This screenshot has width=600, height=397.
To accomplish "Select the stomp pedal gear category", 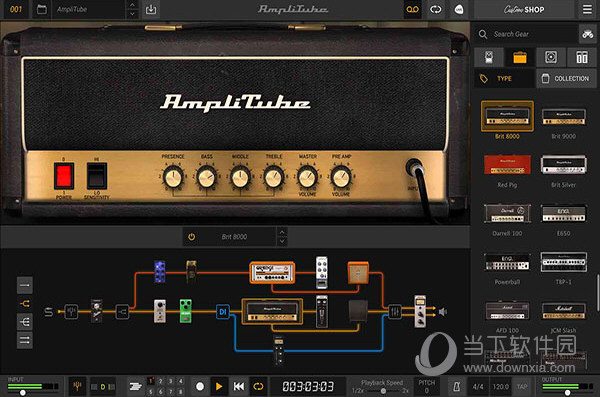I will click(x=489, y=57).
